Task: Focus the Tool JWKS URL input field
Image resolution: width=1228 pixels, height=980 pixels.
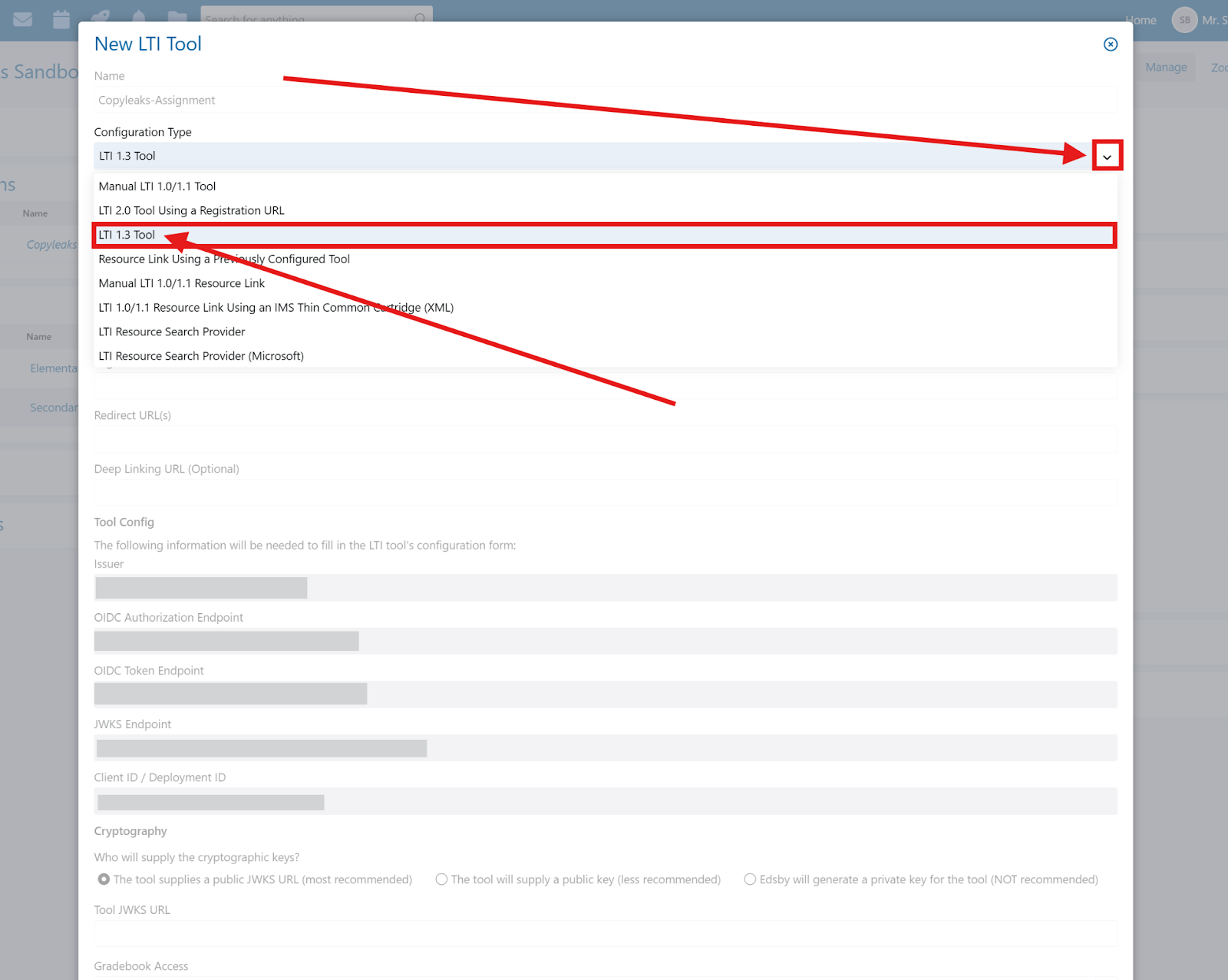Action: tap(605, 934)
